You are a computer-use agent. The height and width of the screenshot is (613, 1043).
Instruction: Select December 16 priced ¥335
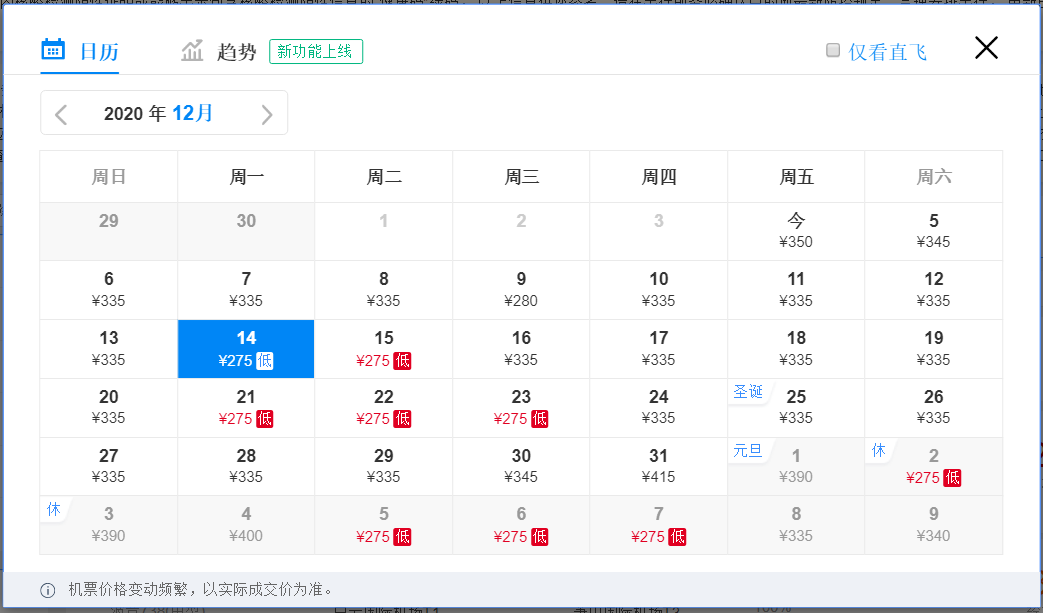pos(521,349)
